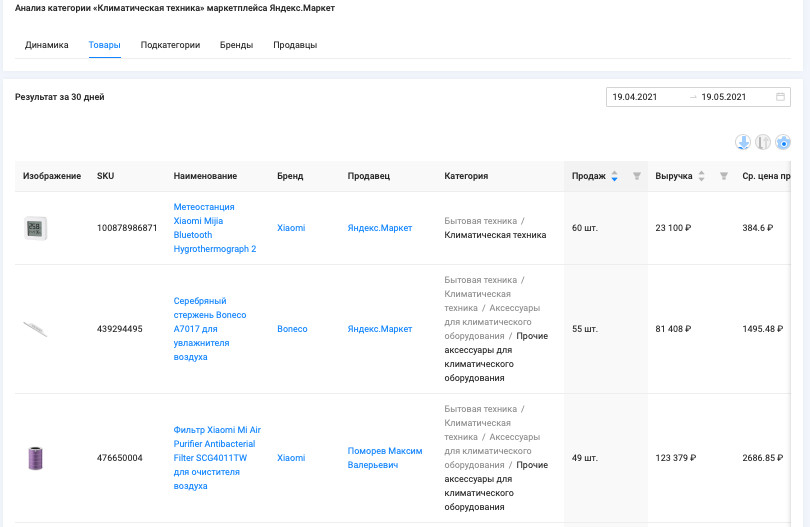Click the Наименование column header
Image resolution: width=810 pixels, height=527 pixels.
(205, 176)
